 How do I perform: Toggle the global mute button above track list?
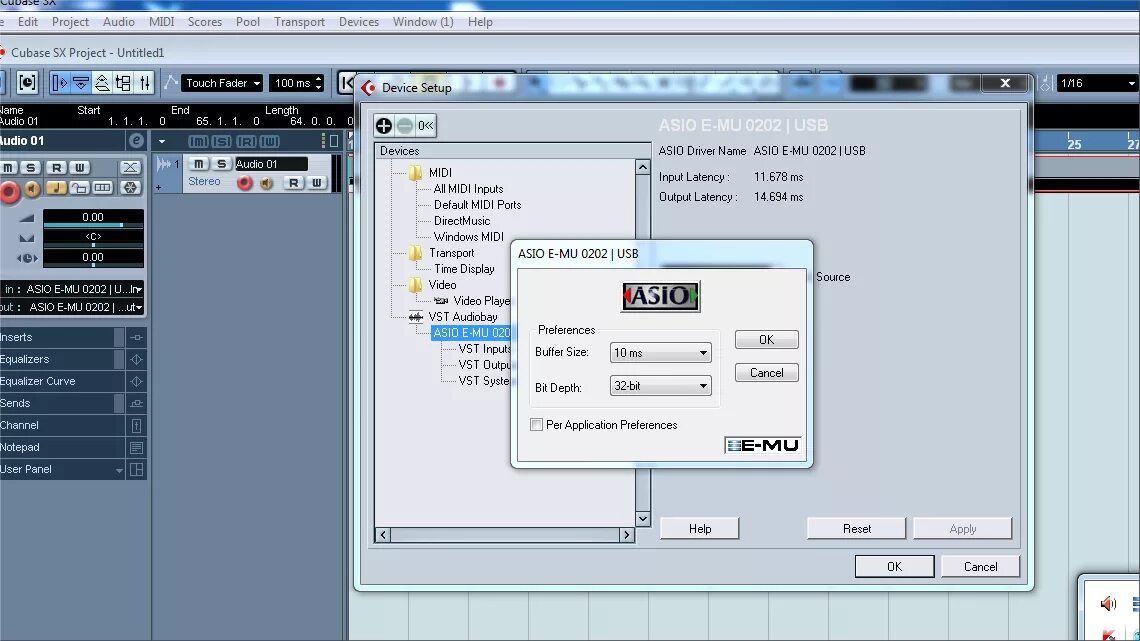pos(198,141)
